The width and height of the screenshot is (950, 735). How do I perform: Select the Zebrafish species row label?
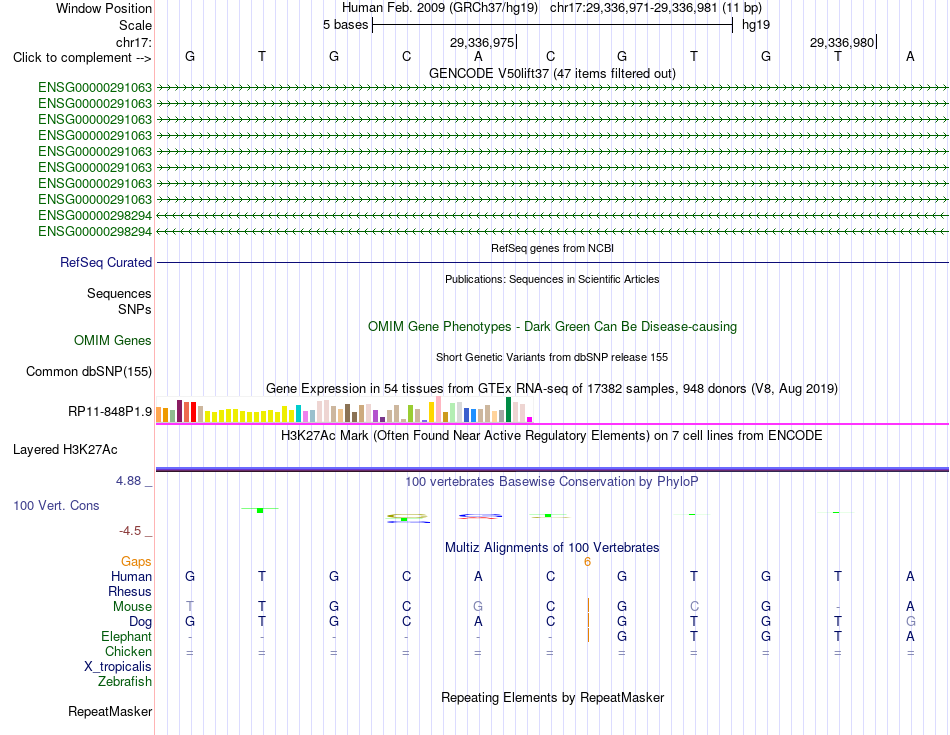pos(125,682)
